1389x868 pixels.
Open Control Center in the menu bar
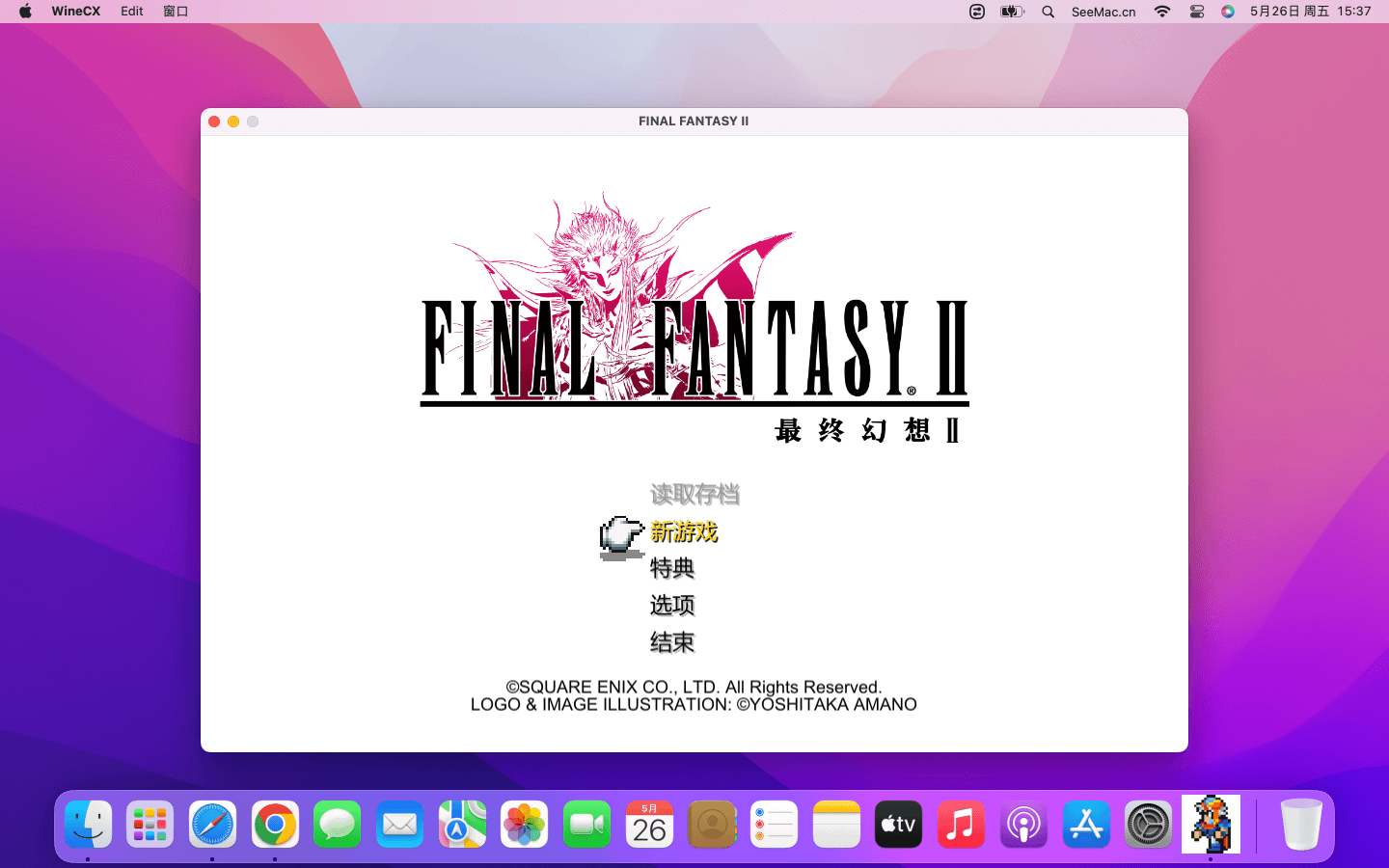coord(1197,12)
